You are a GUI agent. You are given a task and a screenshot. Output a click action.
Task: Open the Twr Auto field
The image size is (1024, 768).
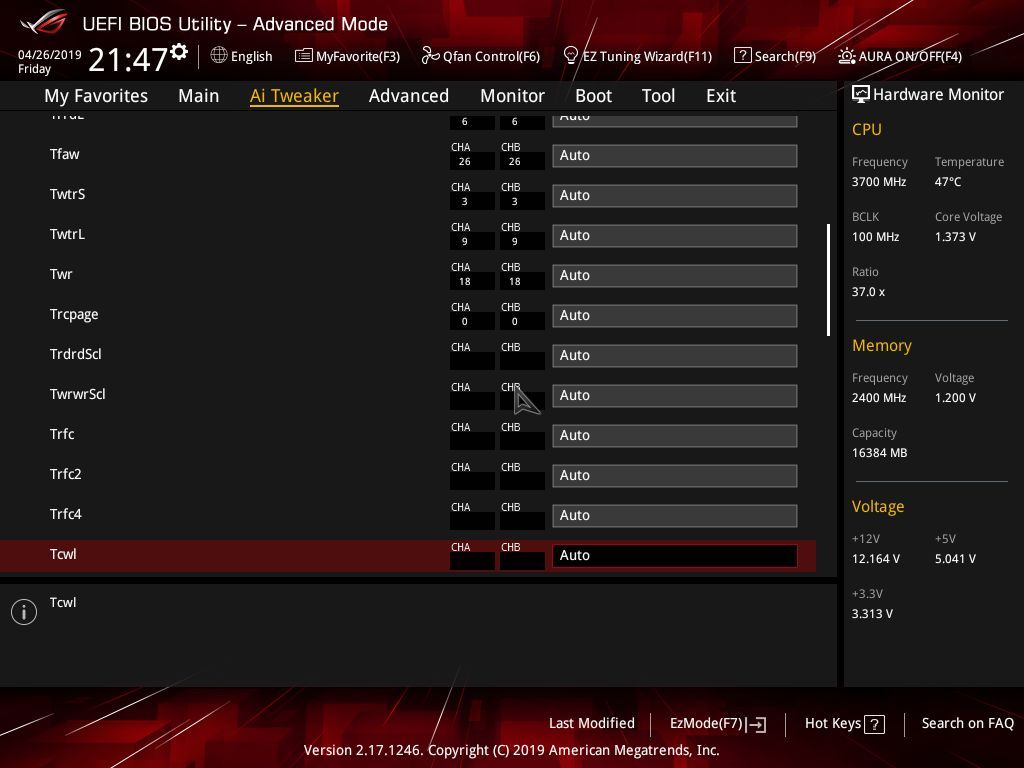[x=675, y=276]
